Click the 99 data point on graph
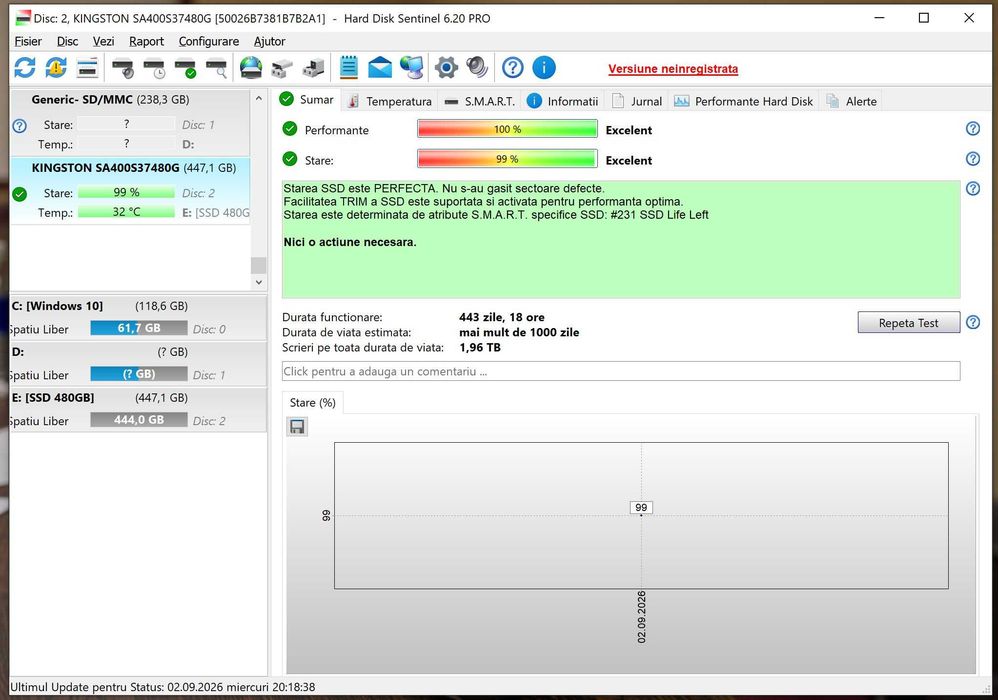998x700 pixels. pyautogui.click(x=641, y=508)
